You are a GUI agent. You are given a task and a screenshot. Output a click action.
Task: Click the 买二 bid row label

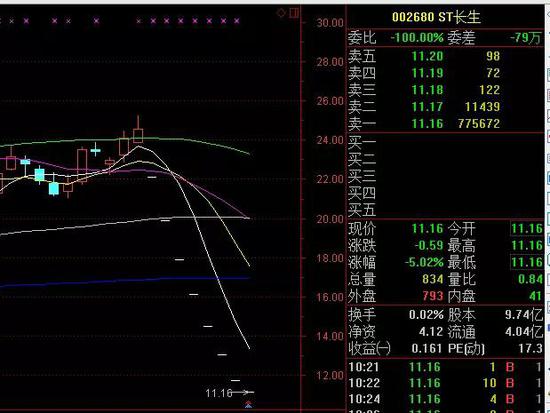click(362, 159)
